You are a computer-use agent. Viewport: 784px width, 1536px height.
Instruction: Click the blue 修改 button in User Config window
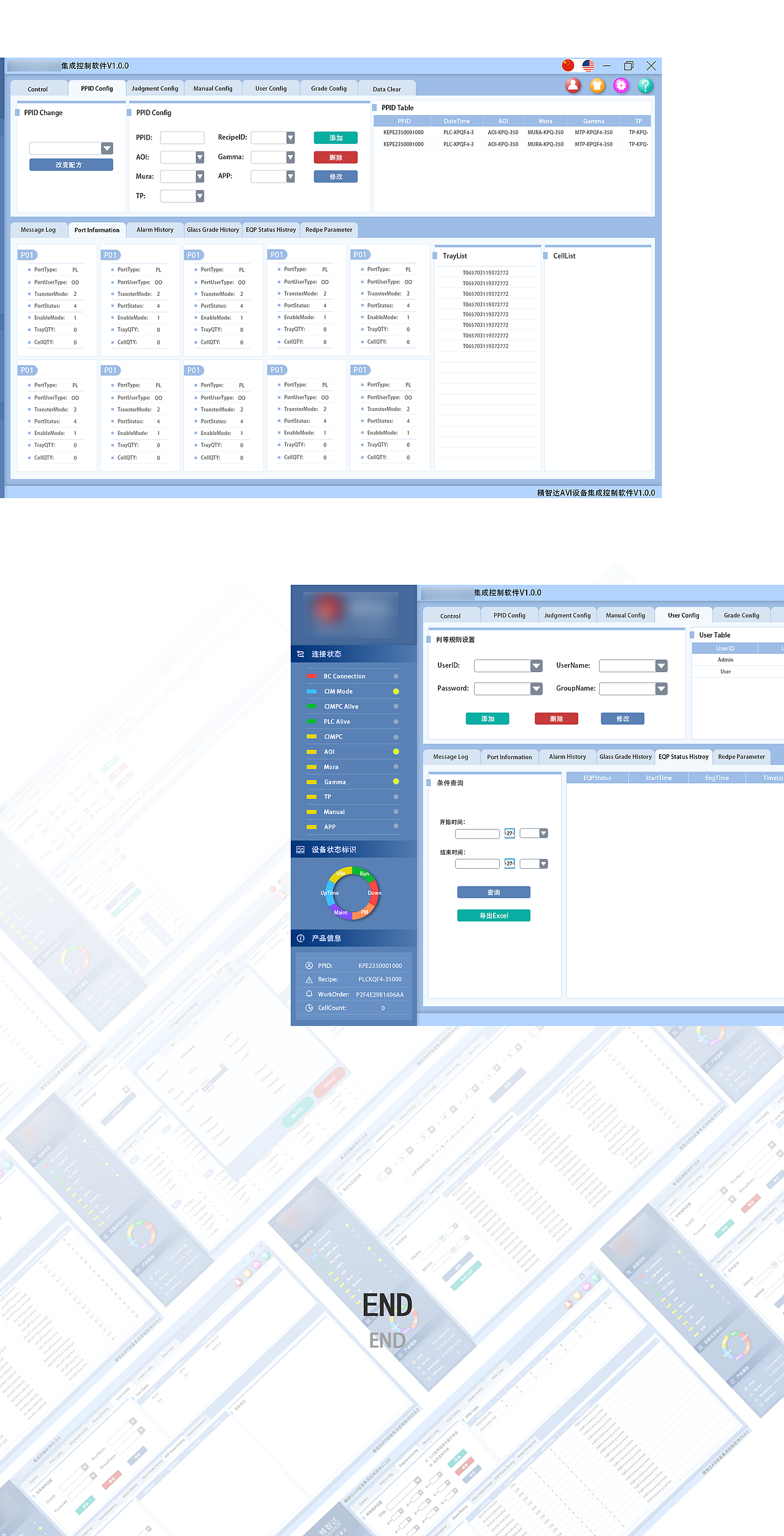coord(622,719)
